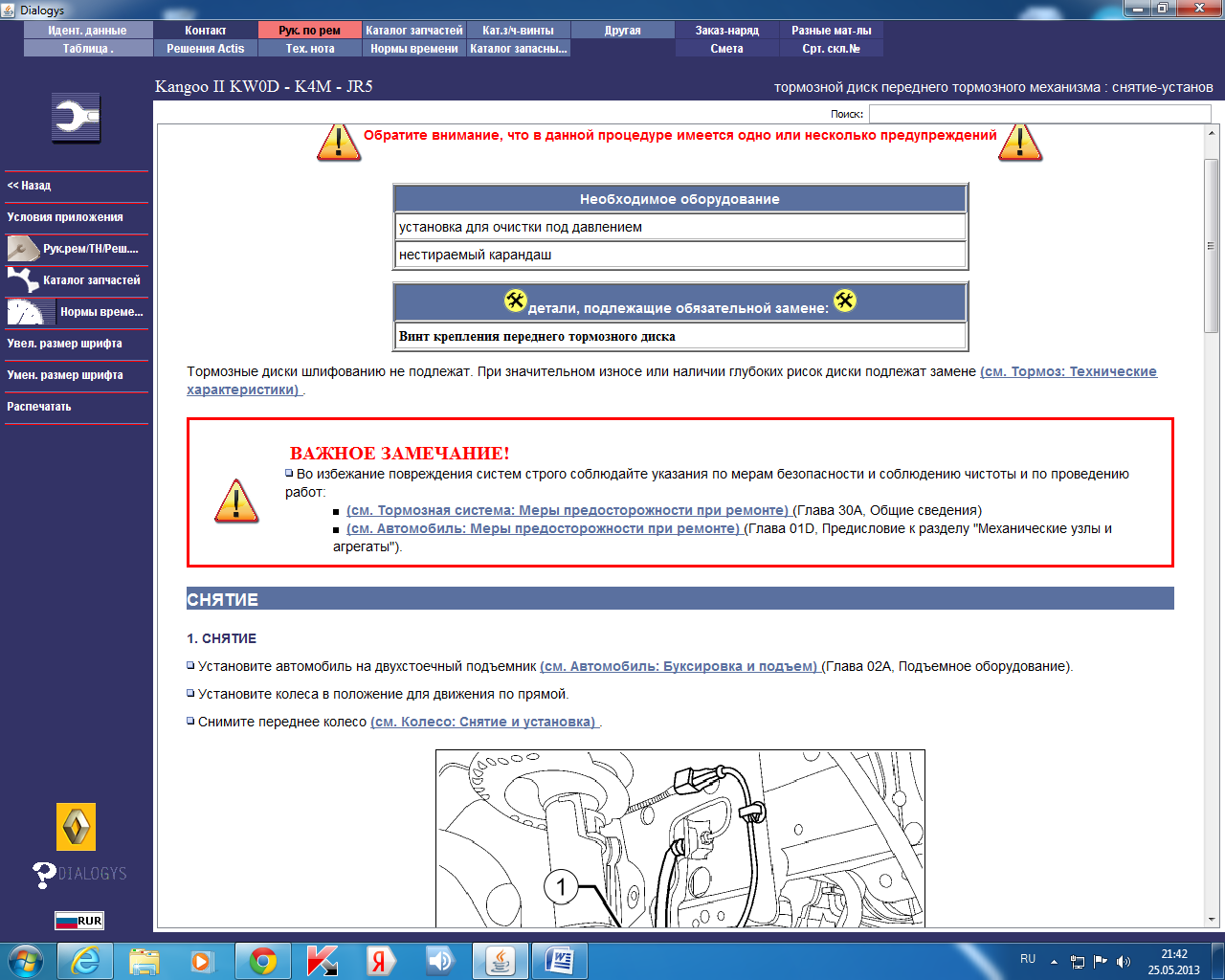Screen dimensions: 1225x980
Task: Click the RUR Russian flag icon
Action: 78,921
